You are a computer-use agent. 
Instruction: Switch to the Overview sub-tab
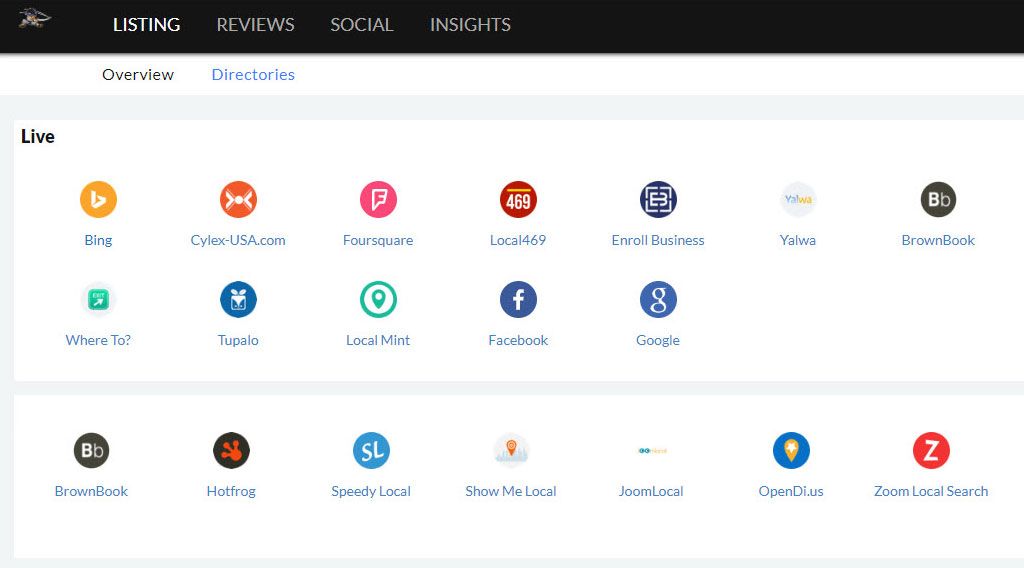click(138, 74)
